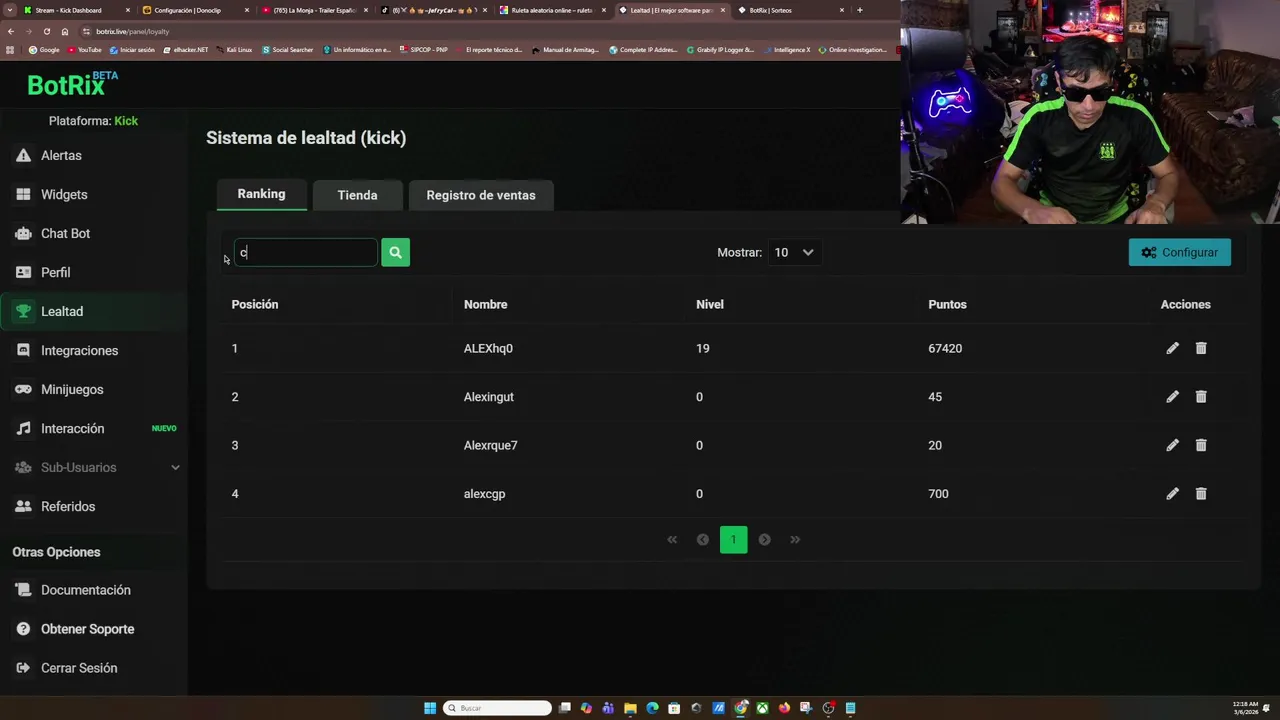Click the Nivel column header
The width and height of the screenshot is (1280, 720).
tap(710, 305)
